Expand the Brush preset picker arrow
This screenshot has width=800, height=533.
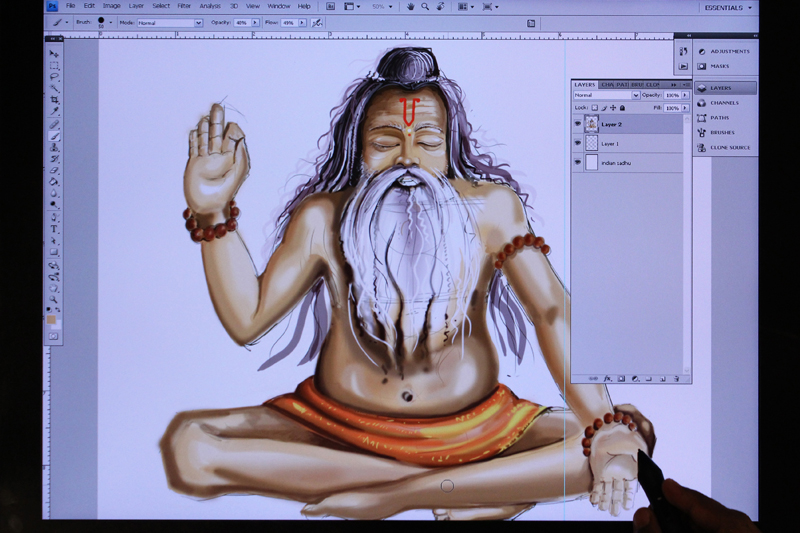pos(111,21)
